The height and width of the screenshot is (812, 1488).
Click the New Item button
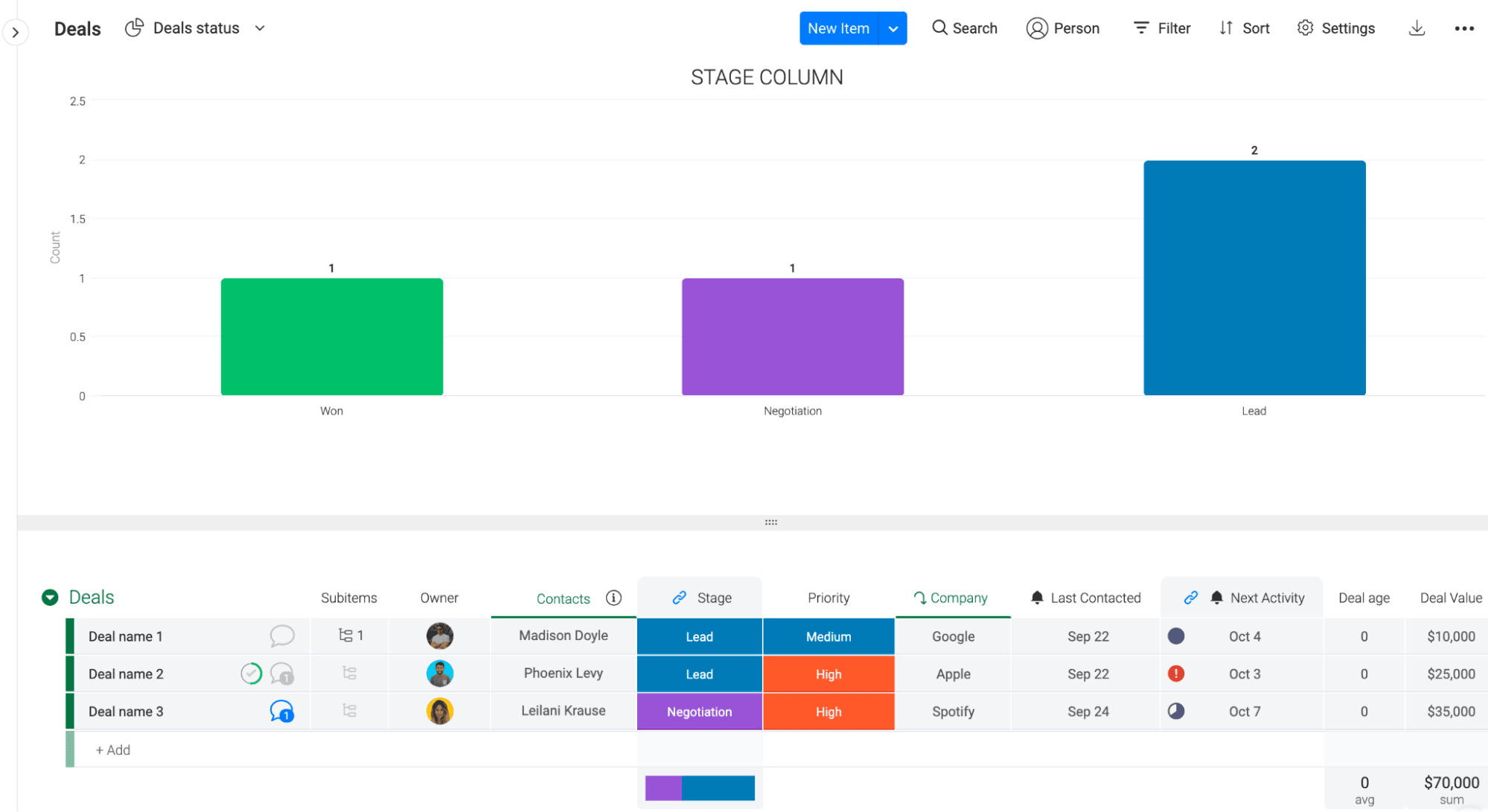click(x=839, y=28)
